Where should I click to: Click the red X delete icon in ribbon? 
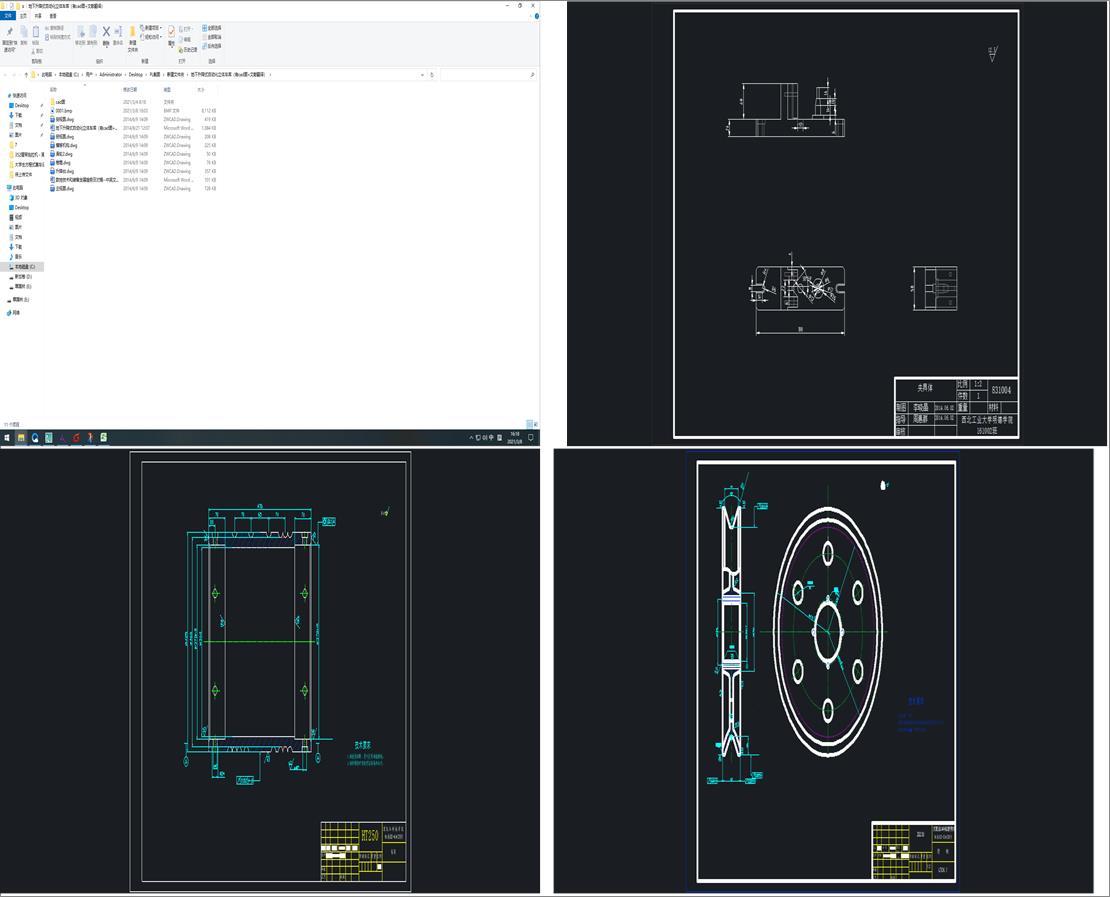pos(106,32)
